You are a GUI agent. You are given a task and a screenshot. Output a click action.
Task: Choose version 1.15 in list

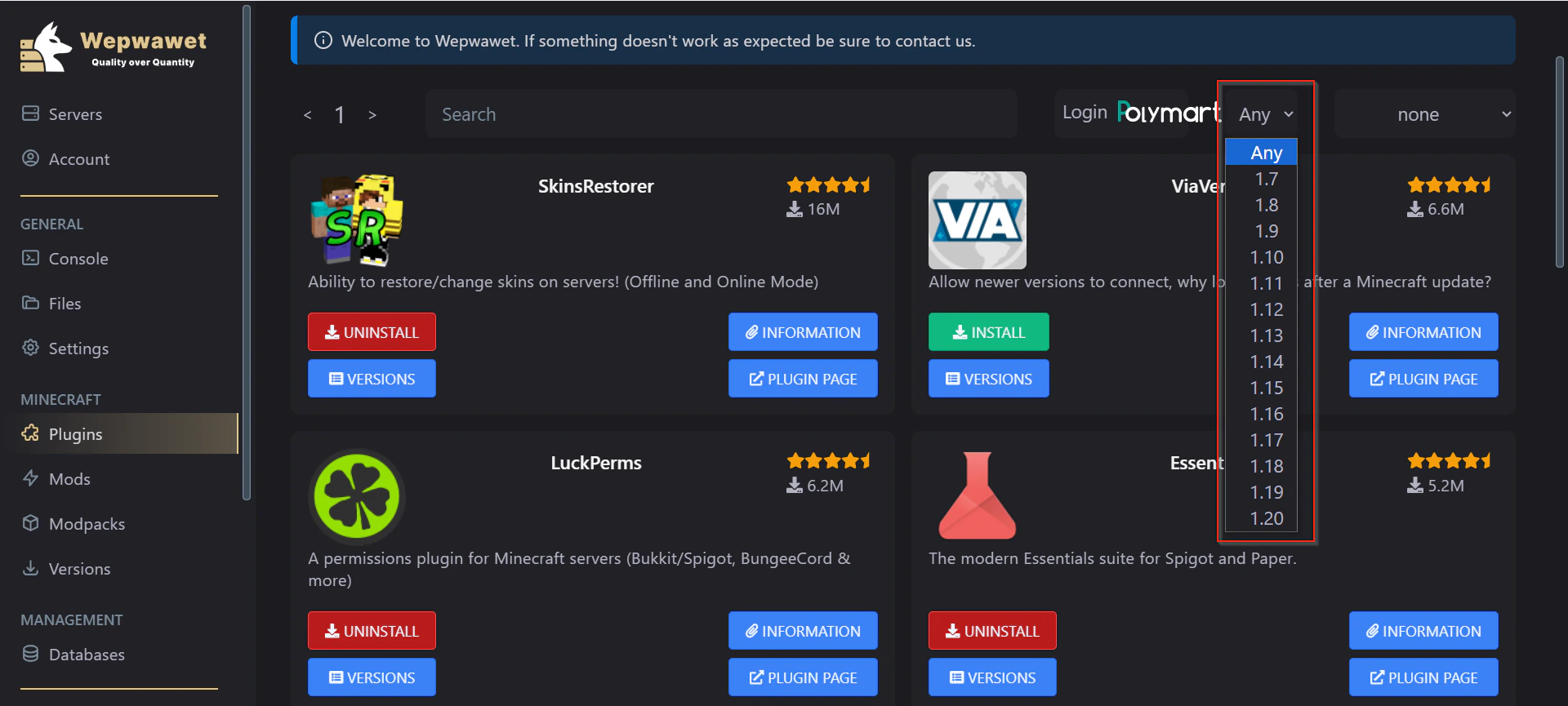(x=1262, y=388)
